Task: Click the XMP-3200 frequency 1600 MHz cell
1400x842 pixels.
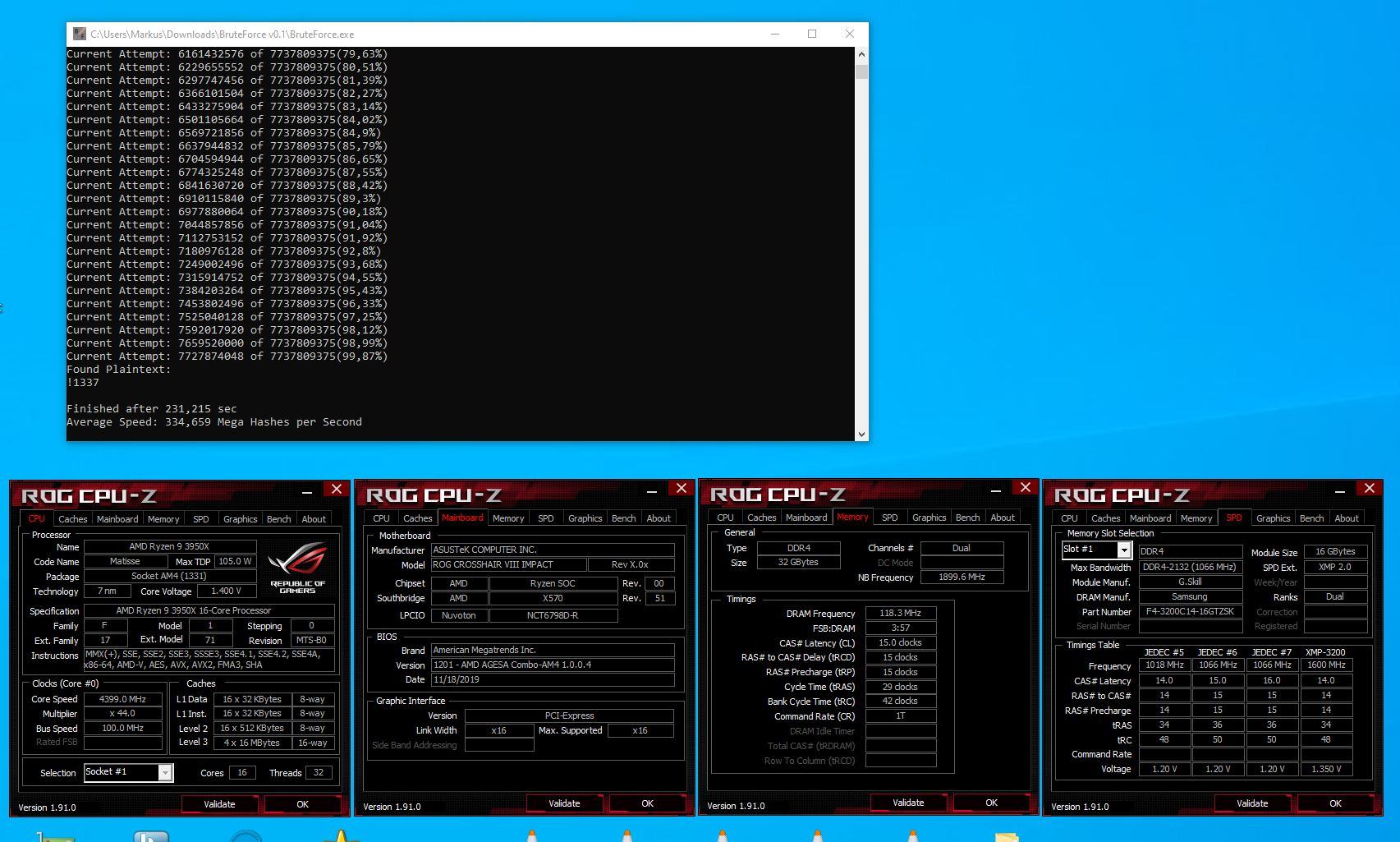Action: 1326,665
